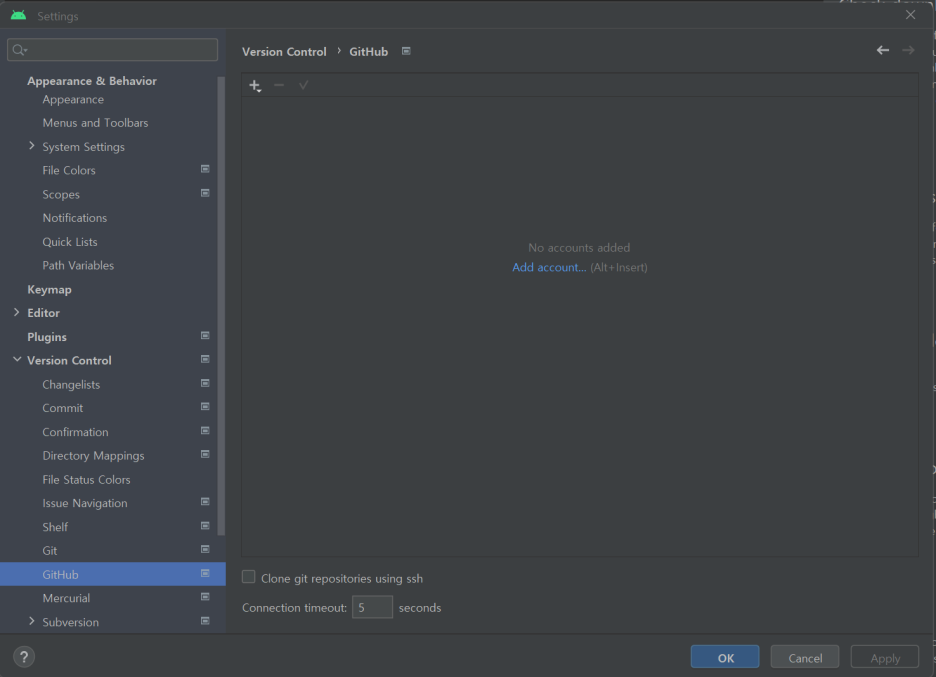Click the add account plus icon
936x677 pixels.
255,86
